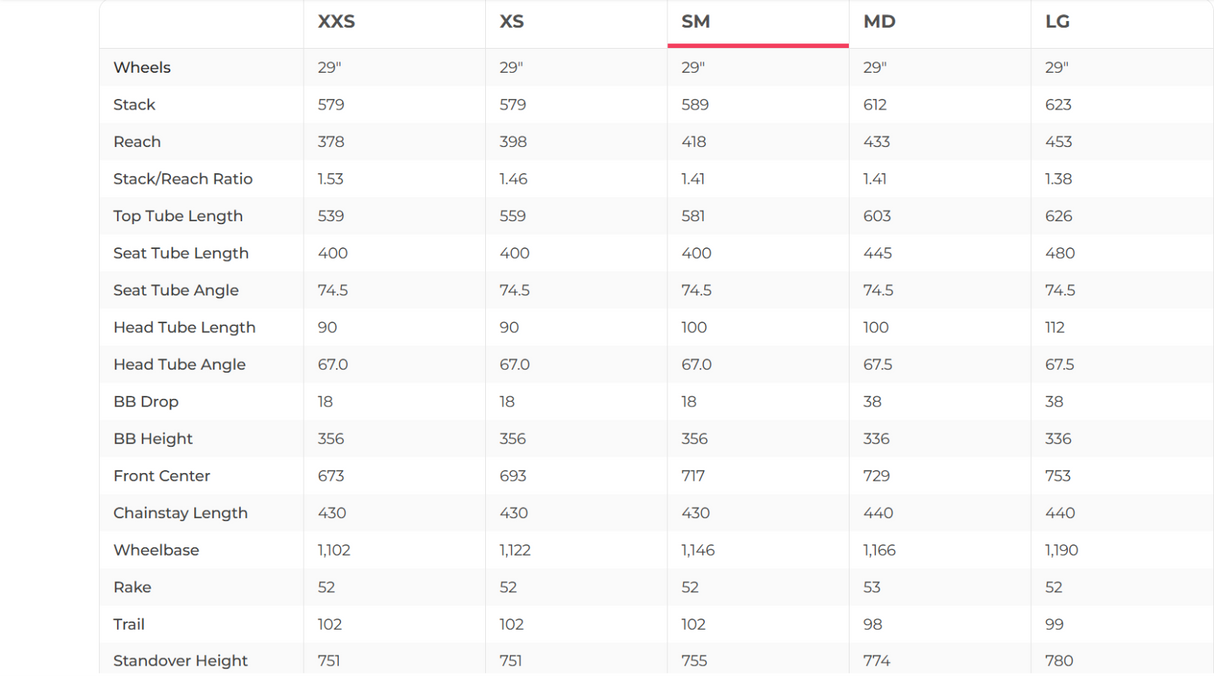Switch to the MD size column
1214x683 pixels.
point(879,22)
